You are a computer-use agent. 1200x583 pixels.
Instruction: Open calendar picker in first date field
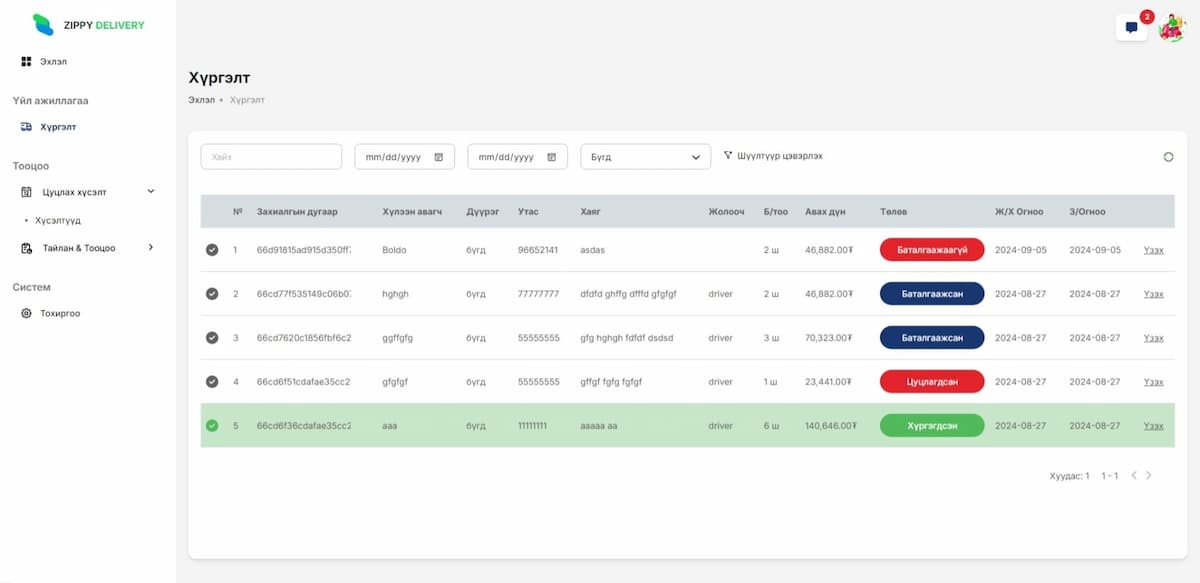click(x=439, y=157)
